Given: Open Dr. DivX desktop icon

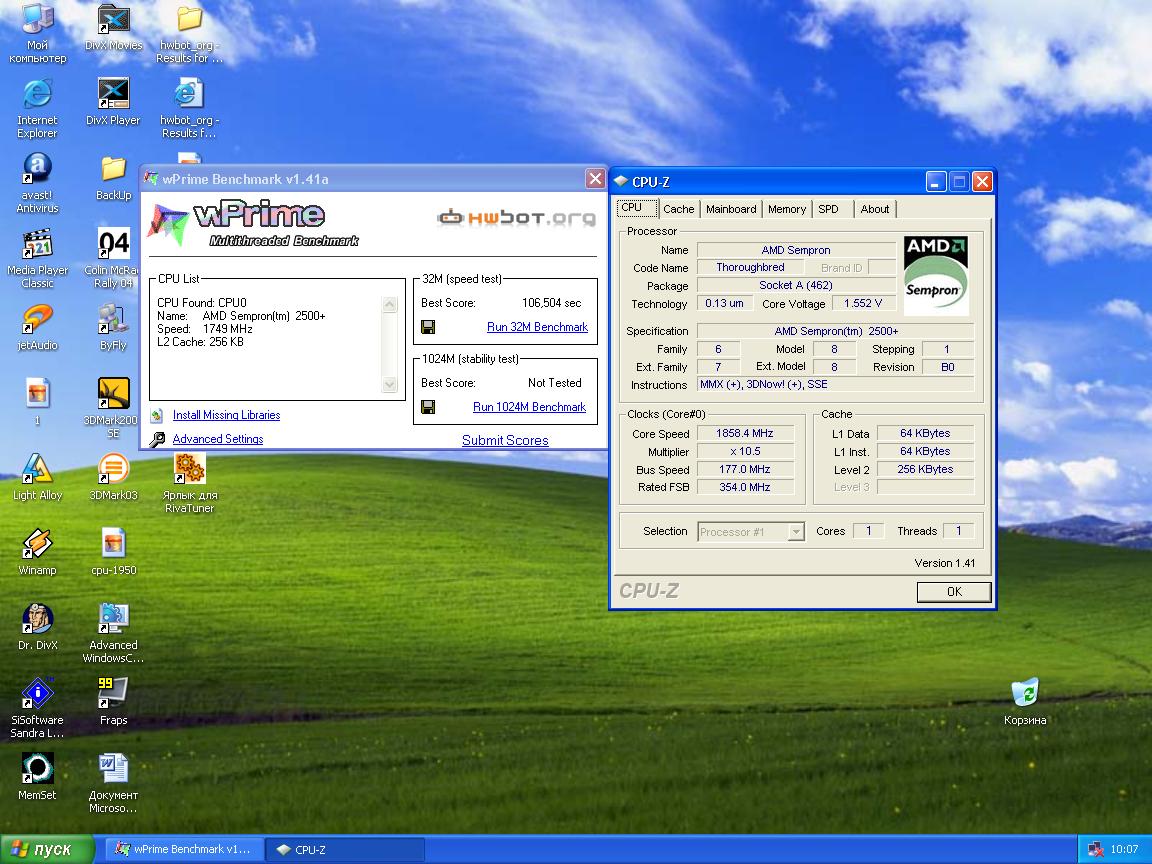Looking at the screenshot, I should pos(37,627).
